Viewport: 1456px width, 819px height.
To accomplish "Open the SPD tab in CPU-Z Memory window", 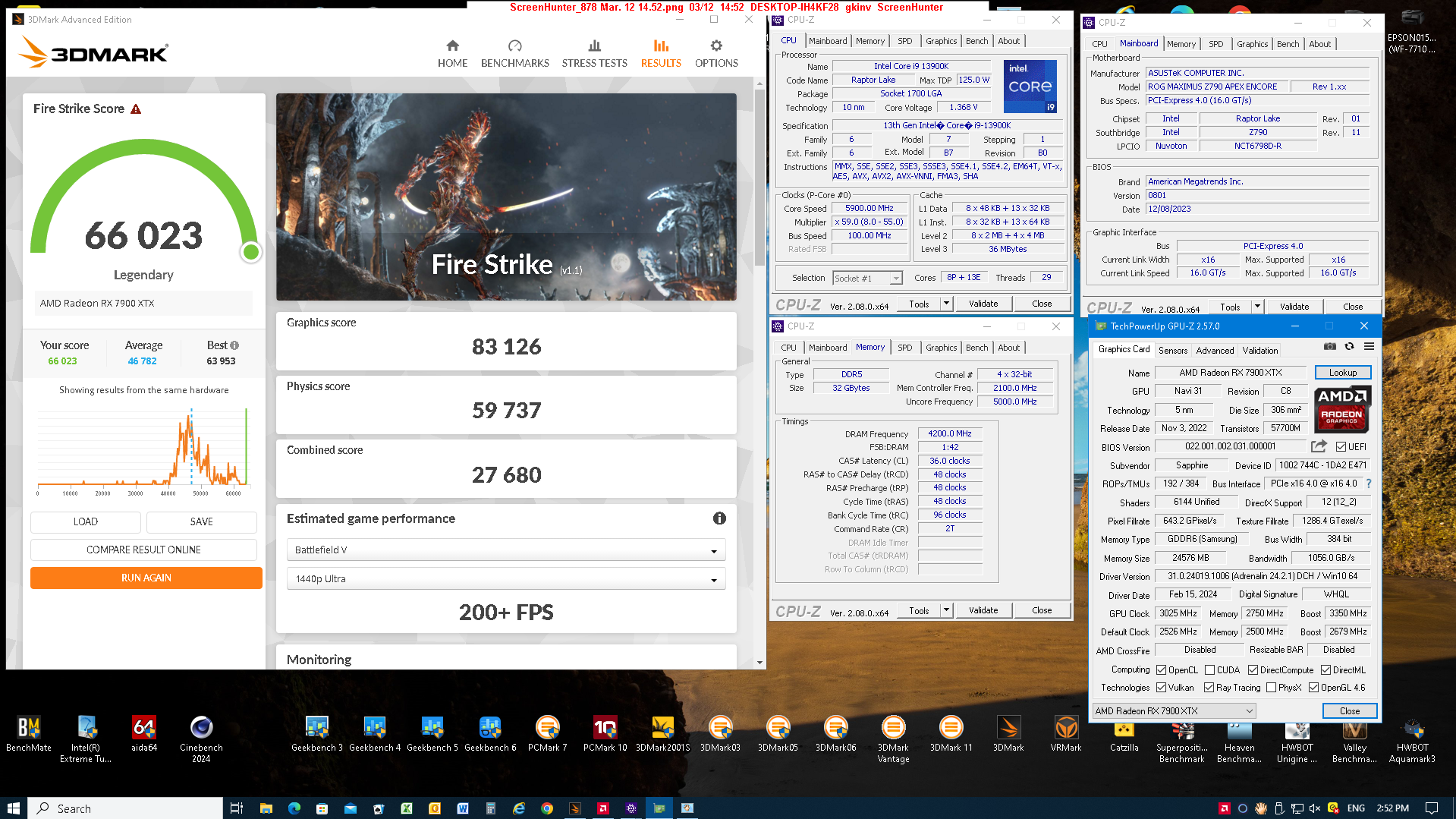I will point(904,348).
